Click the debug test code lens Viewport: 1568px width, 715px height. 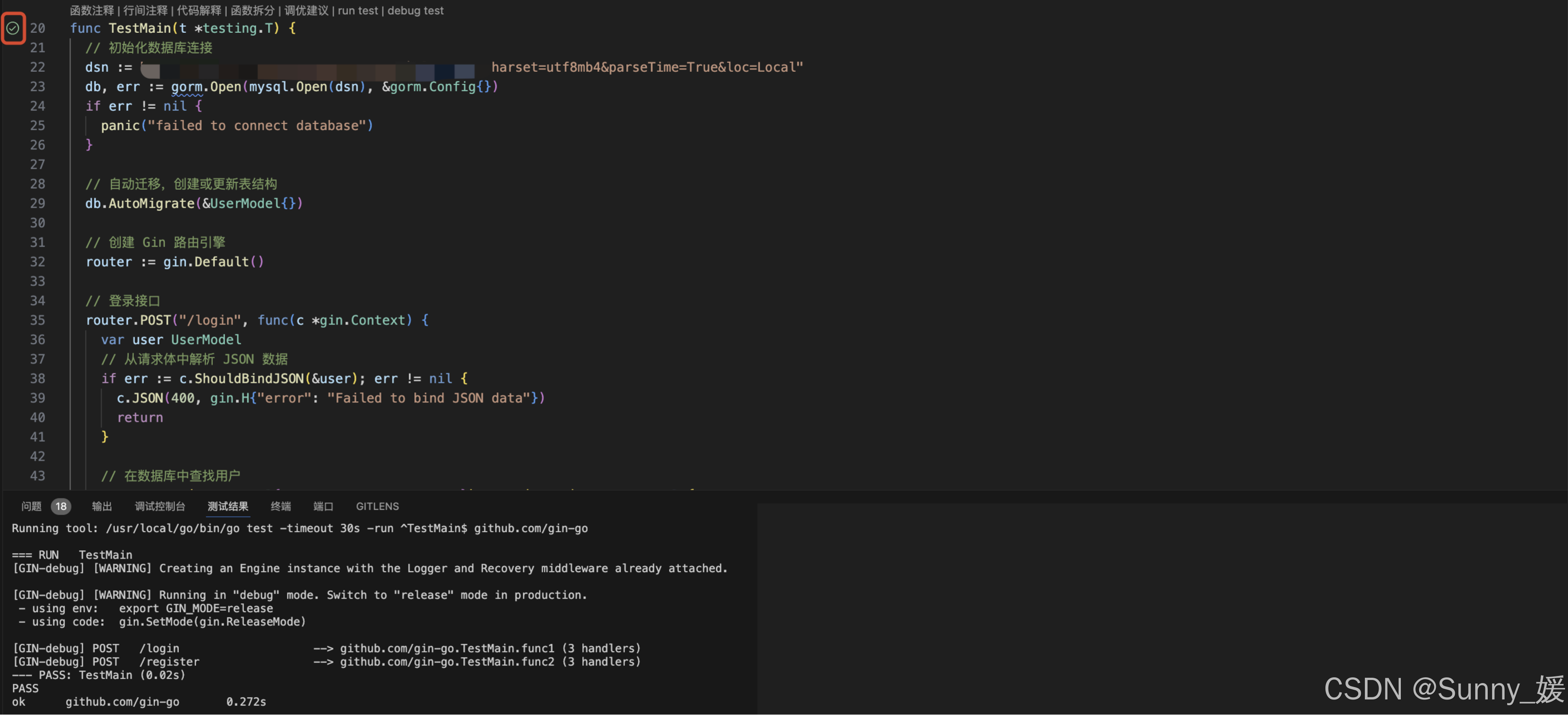[x=416, y=10]
